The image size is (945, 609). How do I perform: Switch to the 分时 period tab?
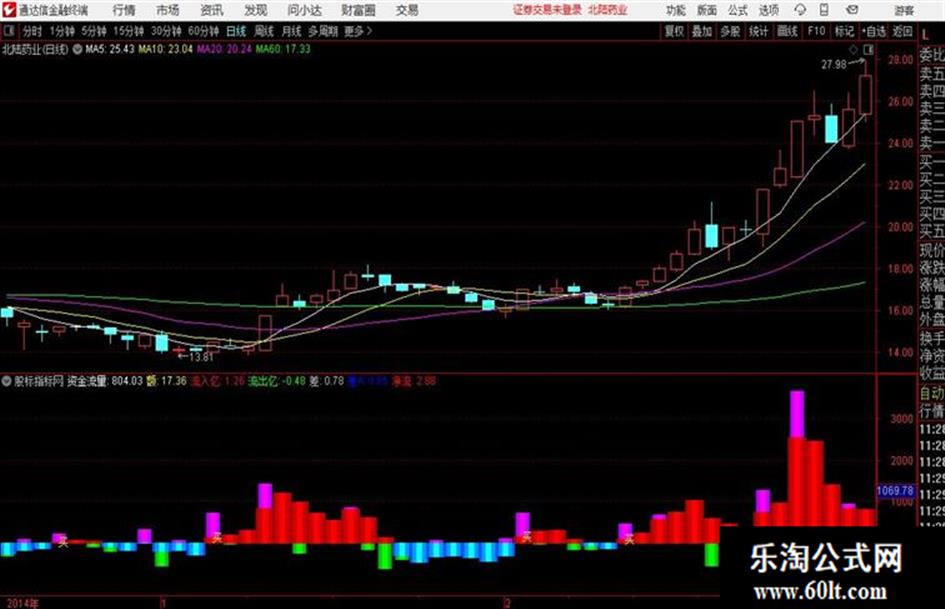coord(33,31)
